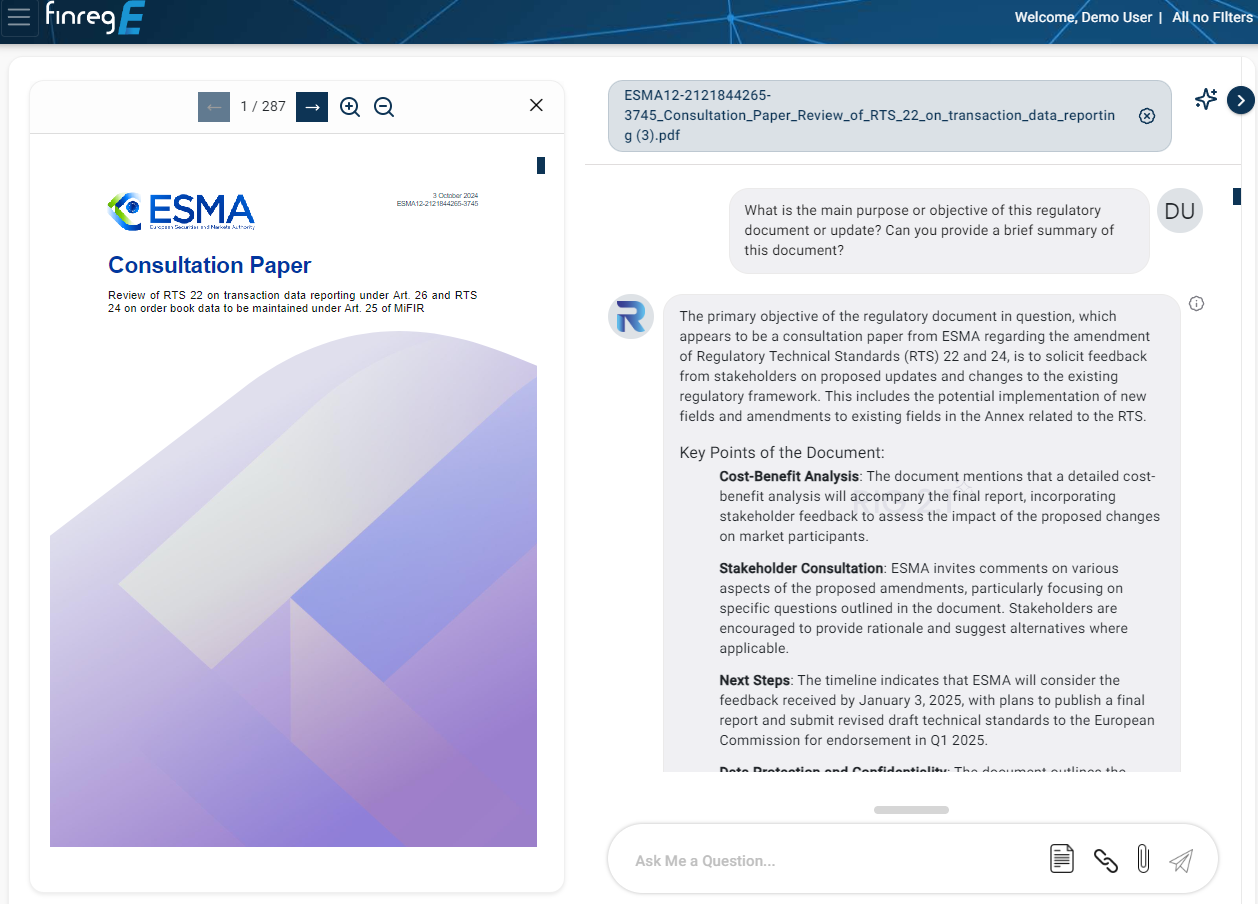Viewport: 1258px width, 904px height.
Task: Click the link icon in chat input
Action: (1105, 860)
